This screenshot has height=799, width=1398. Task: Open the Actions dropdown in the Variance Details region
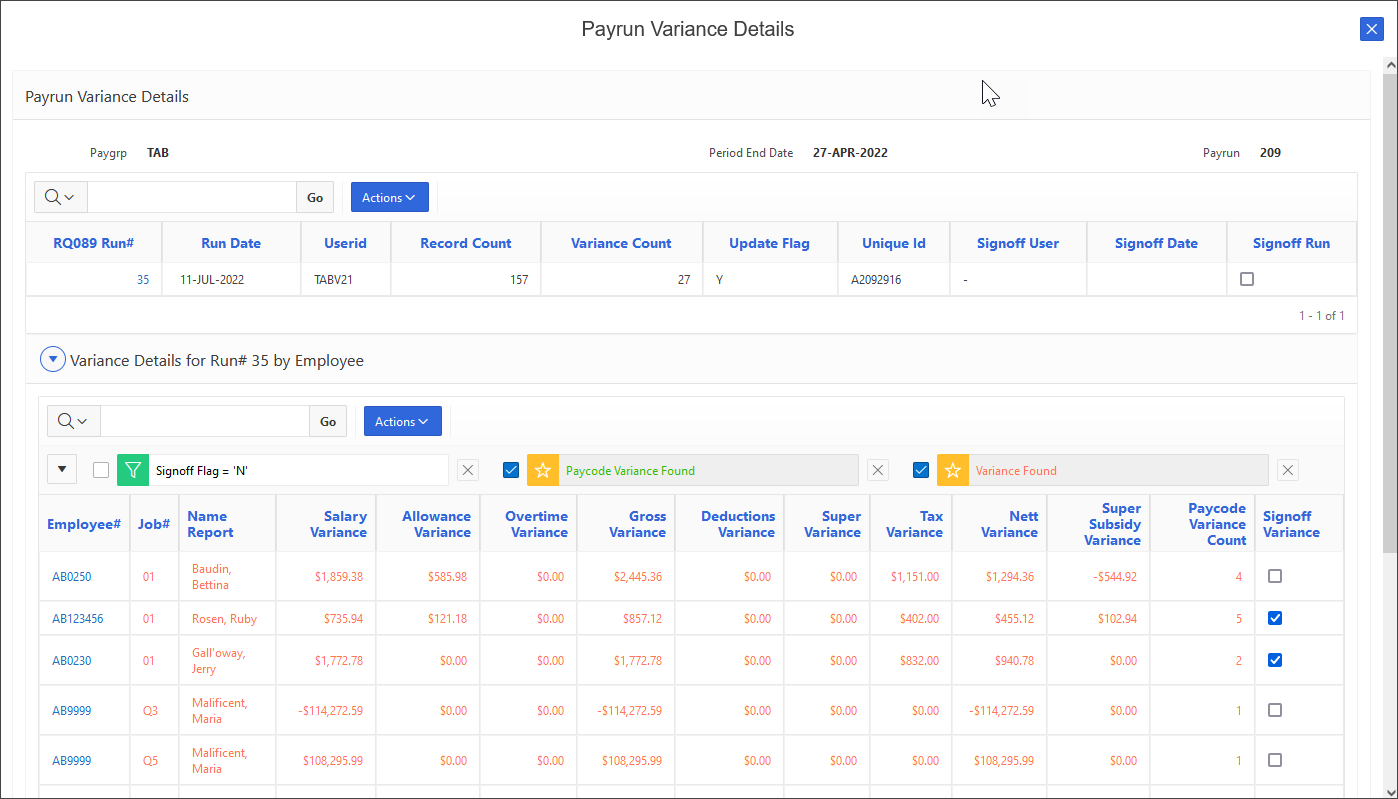(x=402, y=421)
